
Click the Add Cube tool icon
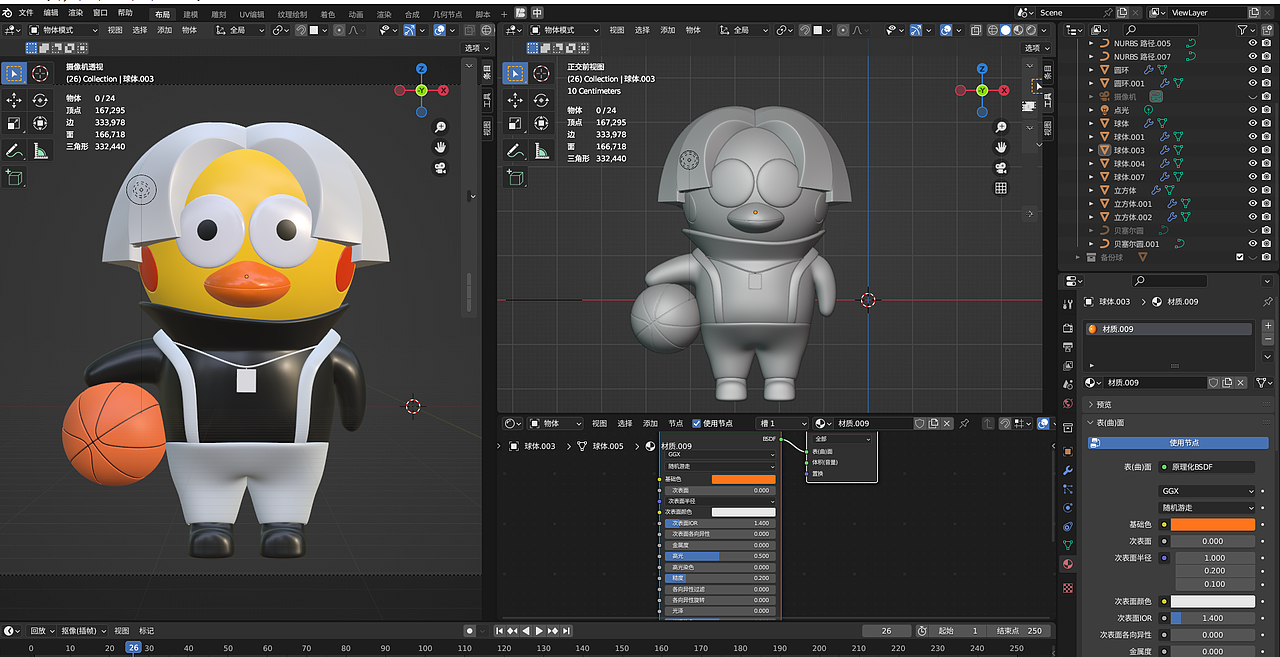[14, 177]
